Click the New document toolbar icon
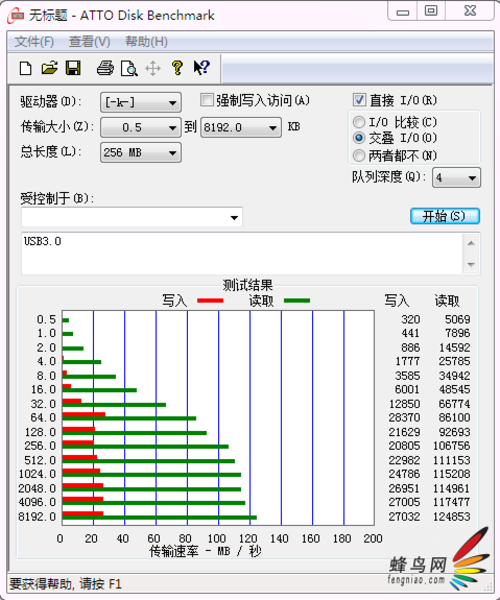 [x=26, y=68]
